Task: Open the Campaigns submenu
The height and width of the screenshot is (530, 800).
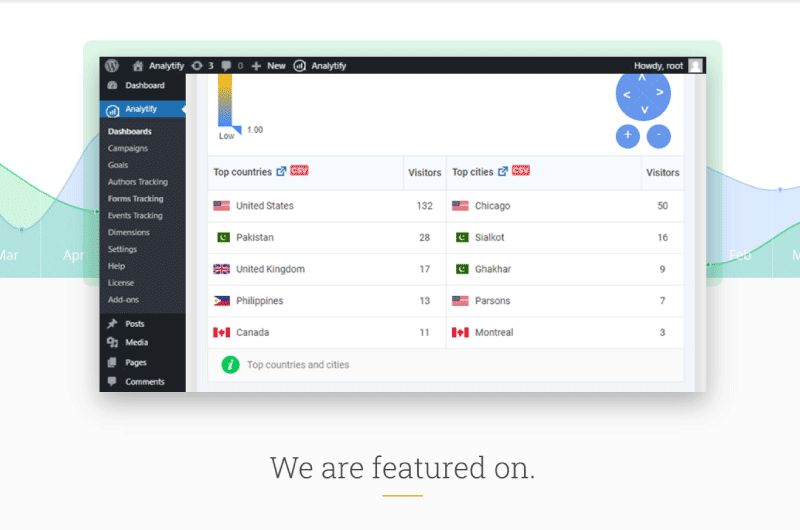Action: coord(128,148)
